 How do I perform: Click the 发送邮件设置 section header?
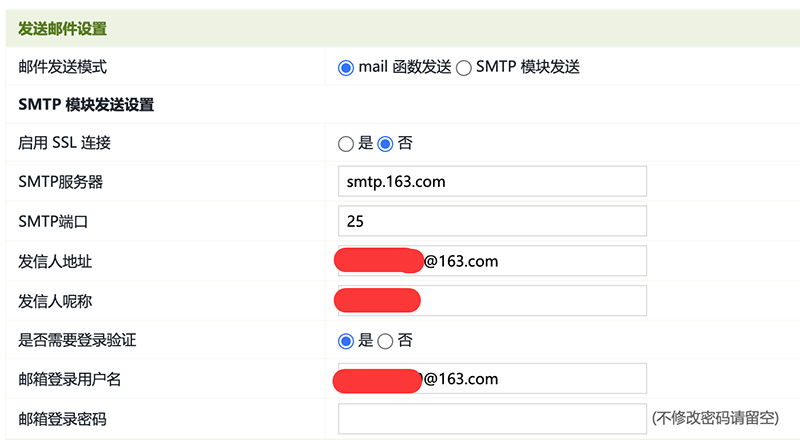(x=63, y=29)
